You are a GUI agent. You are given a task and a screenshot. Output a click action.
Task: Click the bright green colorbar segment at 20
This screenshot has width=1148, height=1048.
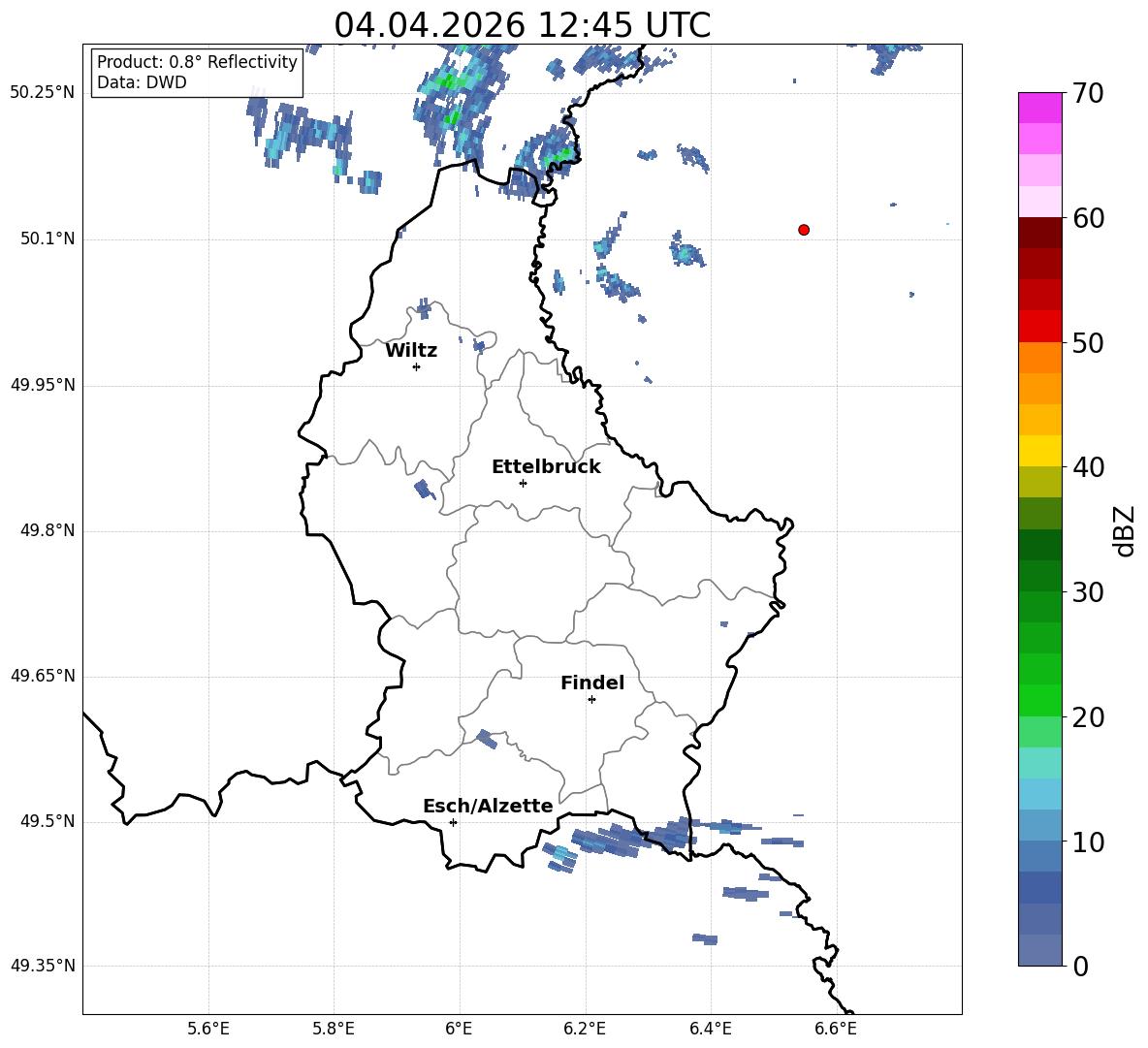point(1040,700)
